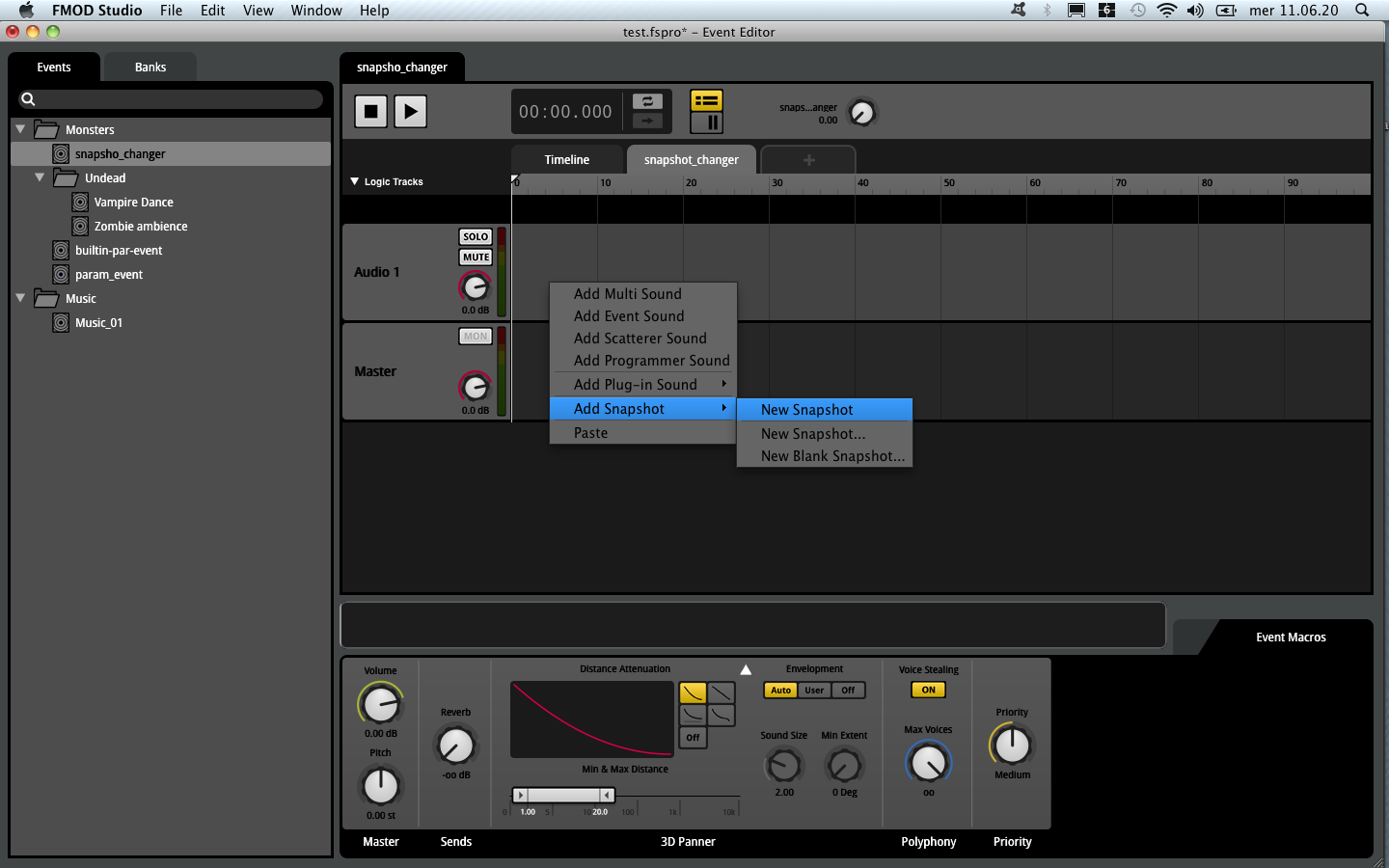
Task: Toggle loop playback button in transport
Action: pyautogui.click(x=647, y=101)
